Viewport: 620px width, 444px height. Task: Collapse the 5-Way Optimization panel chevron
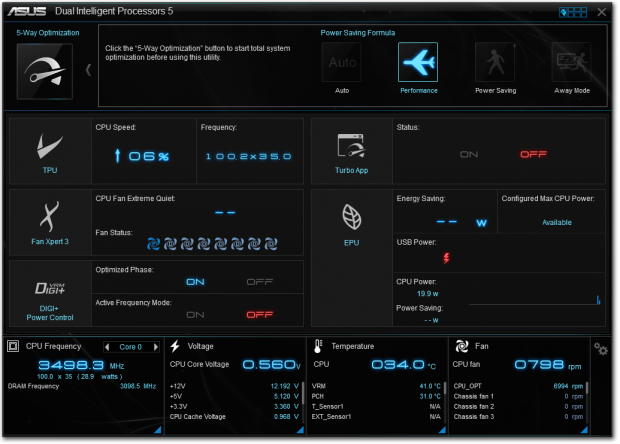[x=88, y=69]
